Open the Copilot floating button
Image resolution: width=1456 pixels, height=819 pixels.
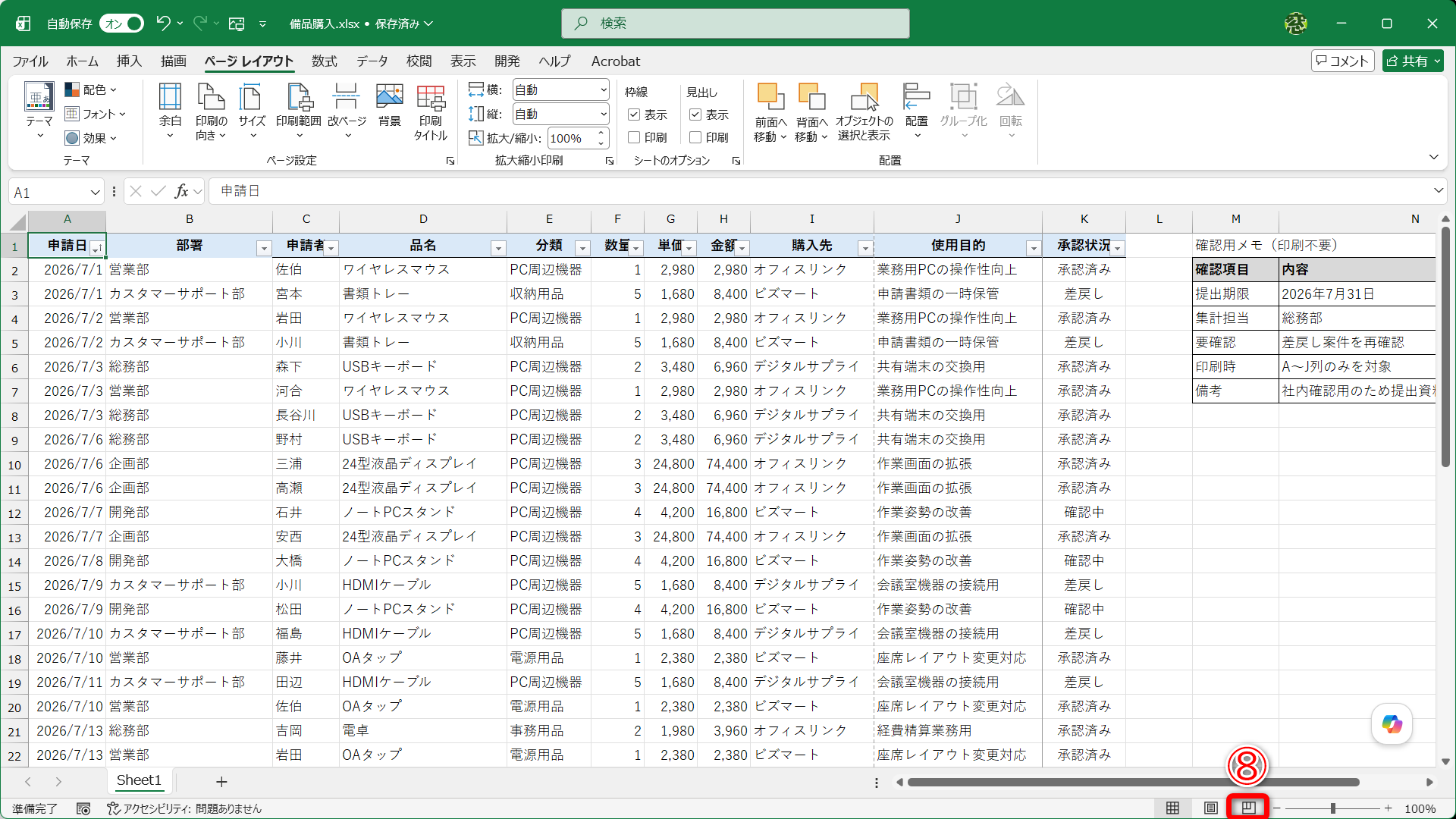point(1392,724)
